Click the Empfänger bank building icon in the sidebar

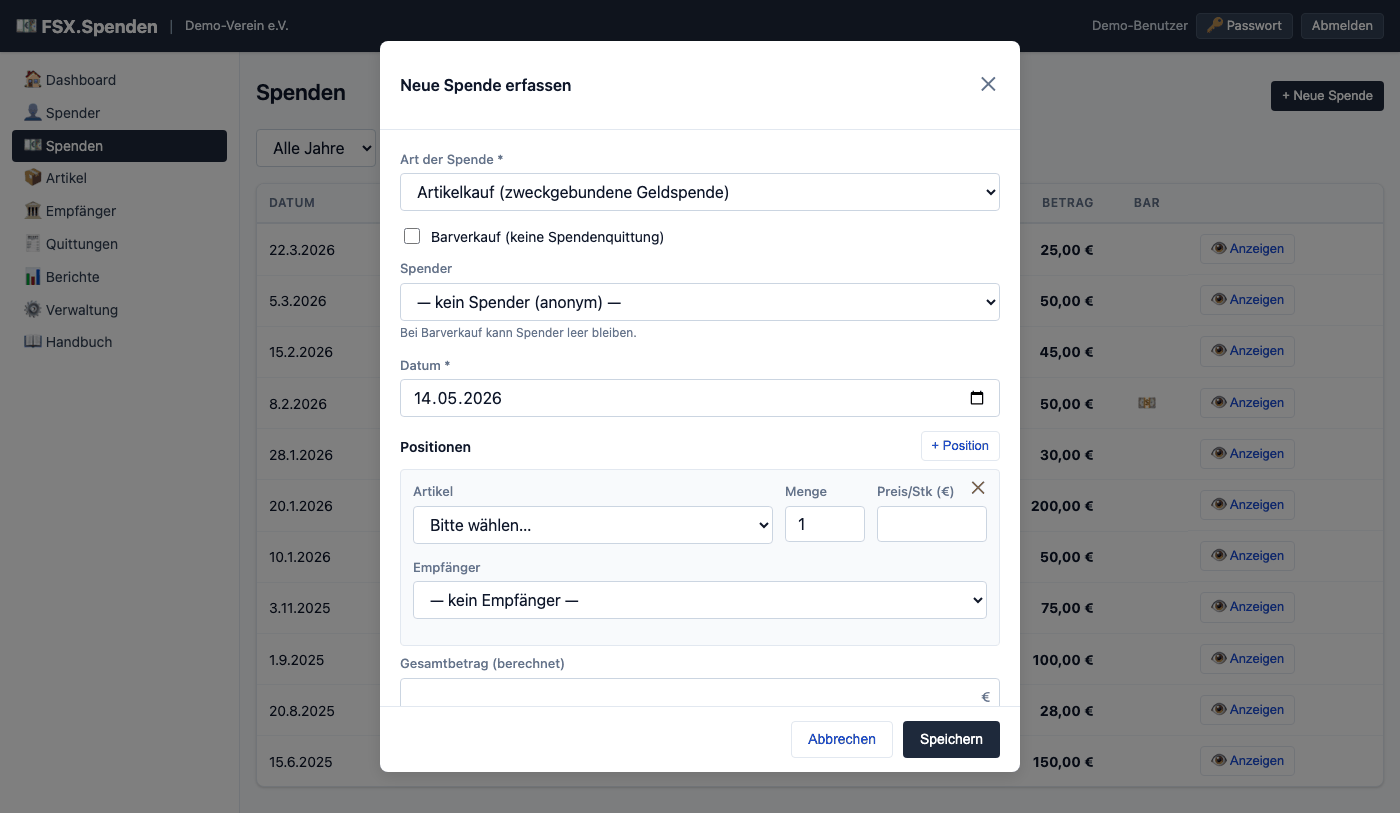click(x=33, y=211)
